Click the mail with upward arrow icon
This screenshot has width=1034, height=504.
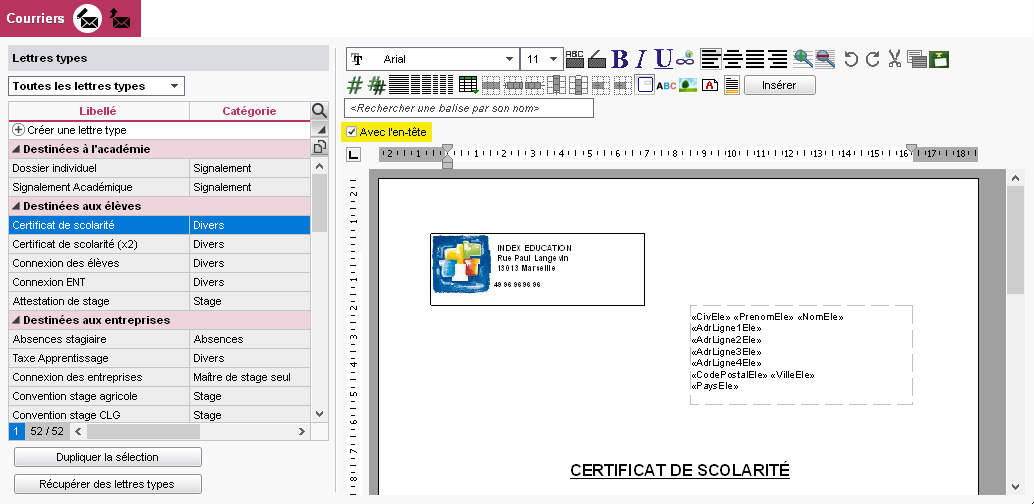tap(120, 18)
